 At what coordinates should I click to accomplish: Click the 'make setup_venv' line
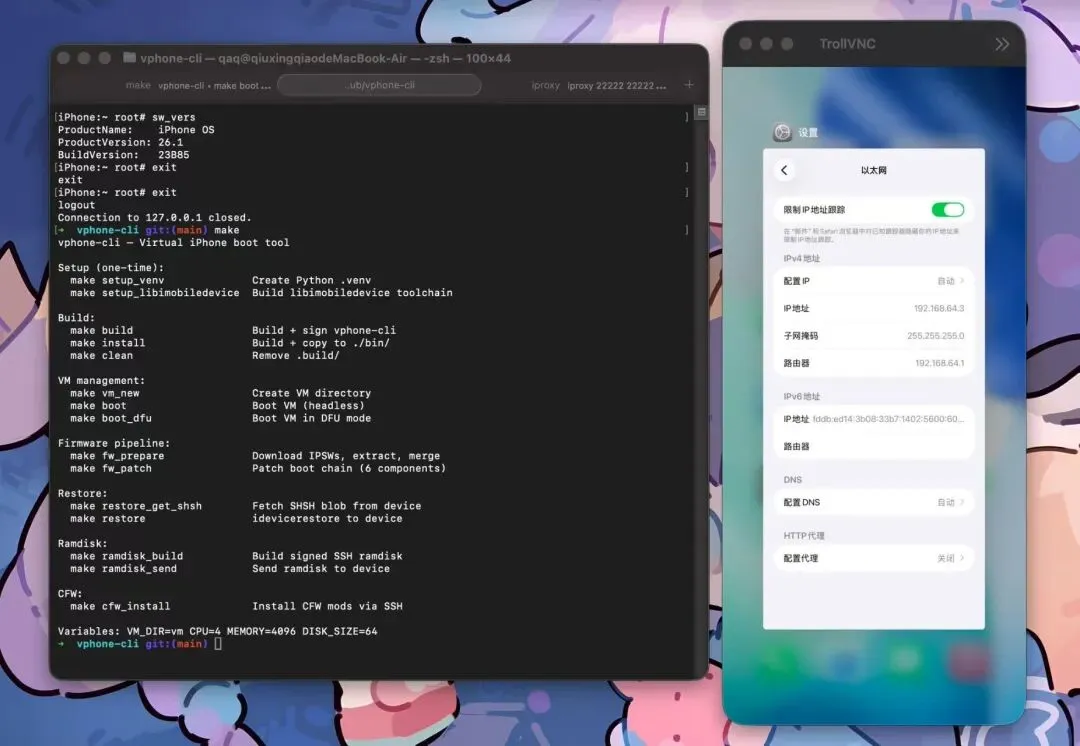220,280
